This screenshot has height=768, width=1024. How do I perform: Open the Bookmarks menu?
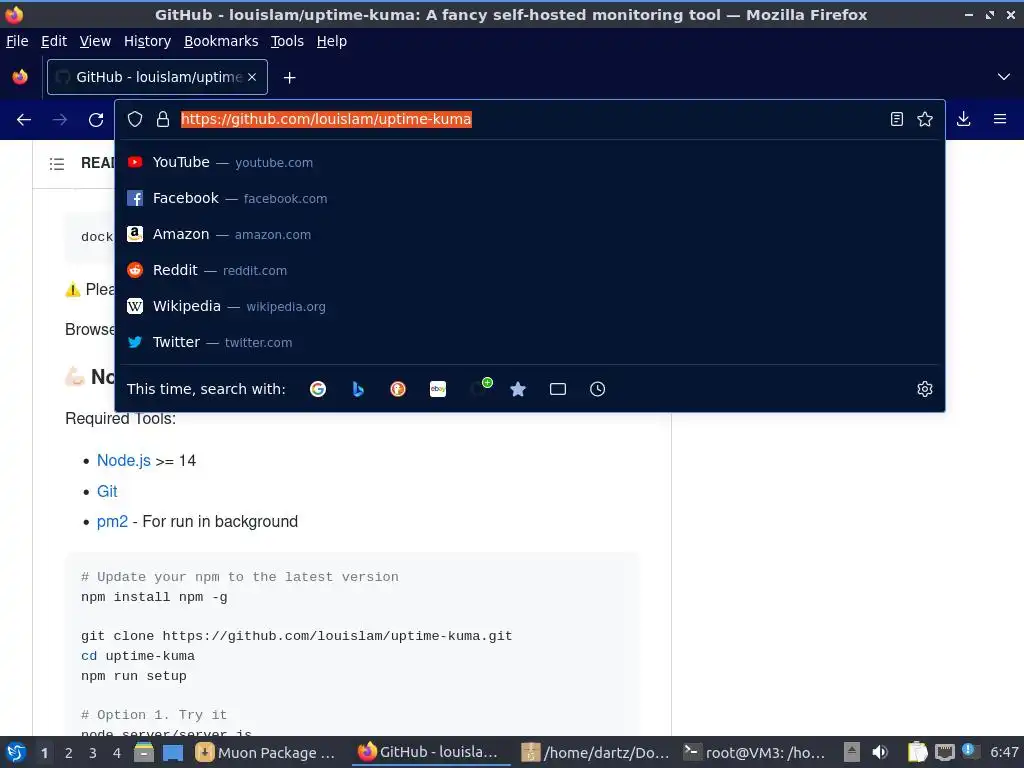click(x=221, y=41)
